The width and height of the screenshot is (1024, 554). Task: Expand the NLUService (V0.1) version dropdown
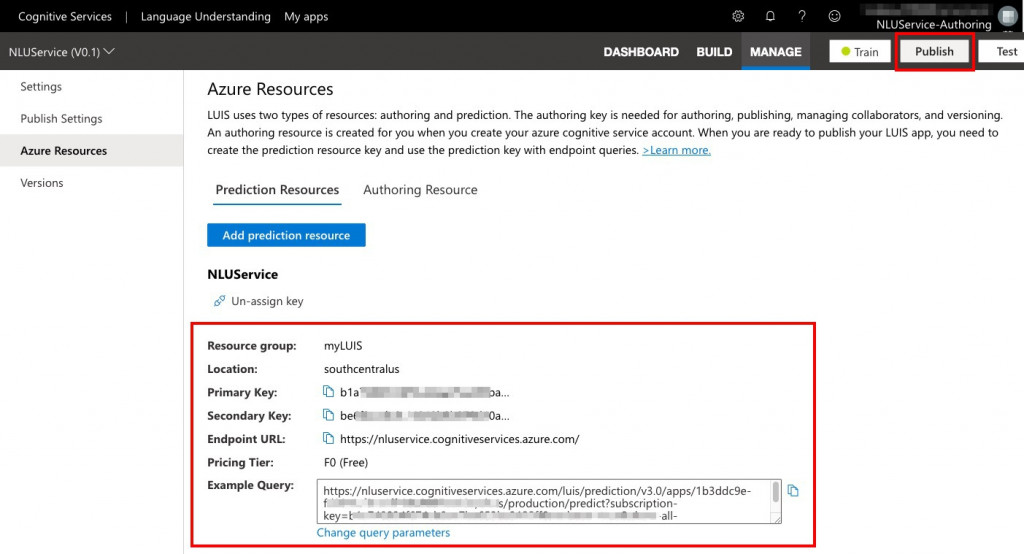click(x=61, y=52)
